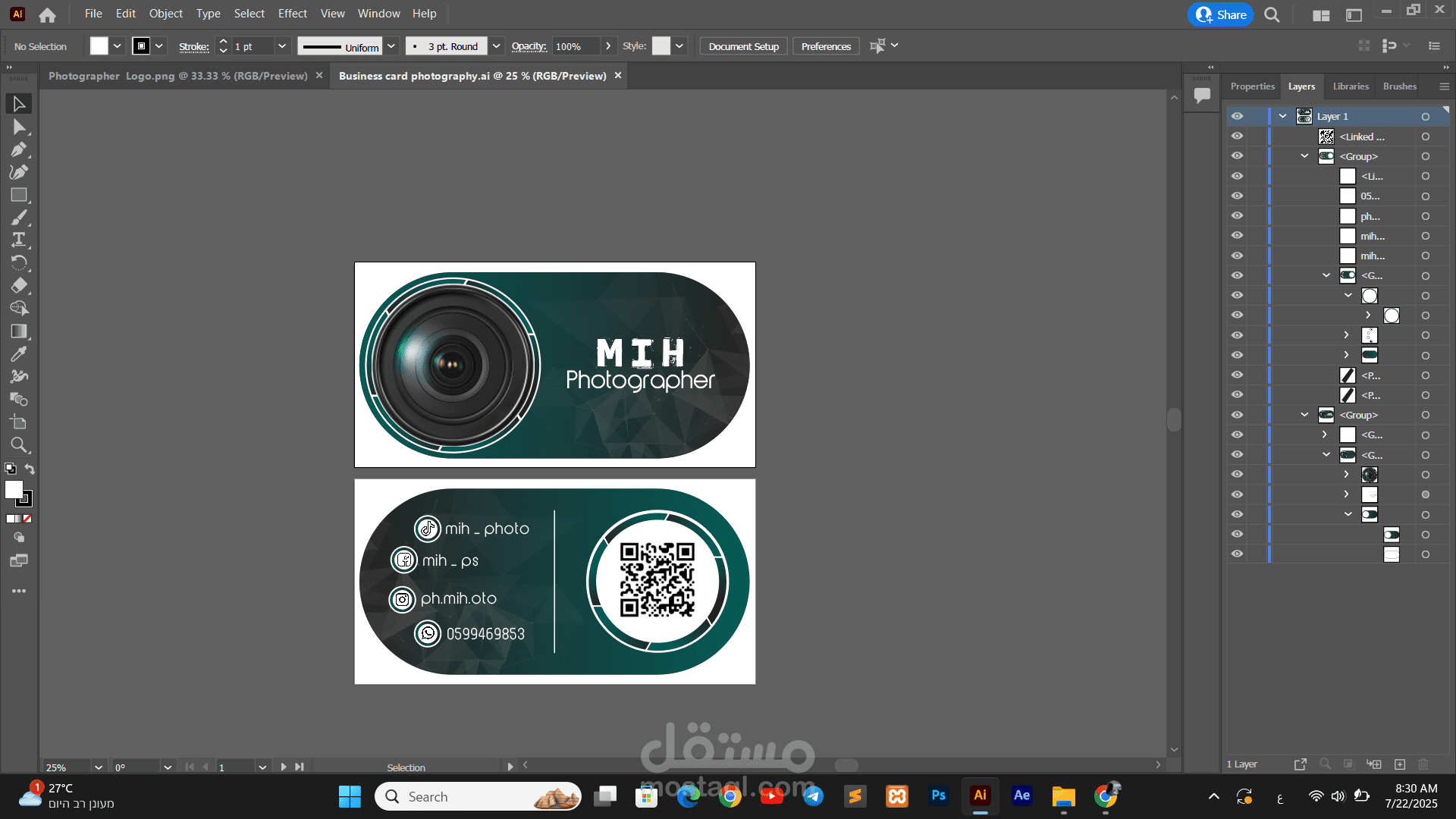Toggle visibility of 05... layer
The image size is (1456, 819).
coord(1237,196)
